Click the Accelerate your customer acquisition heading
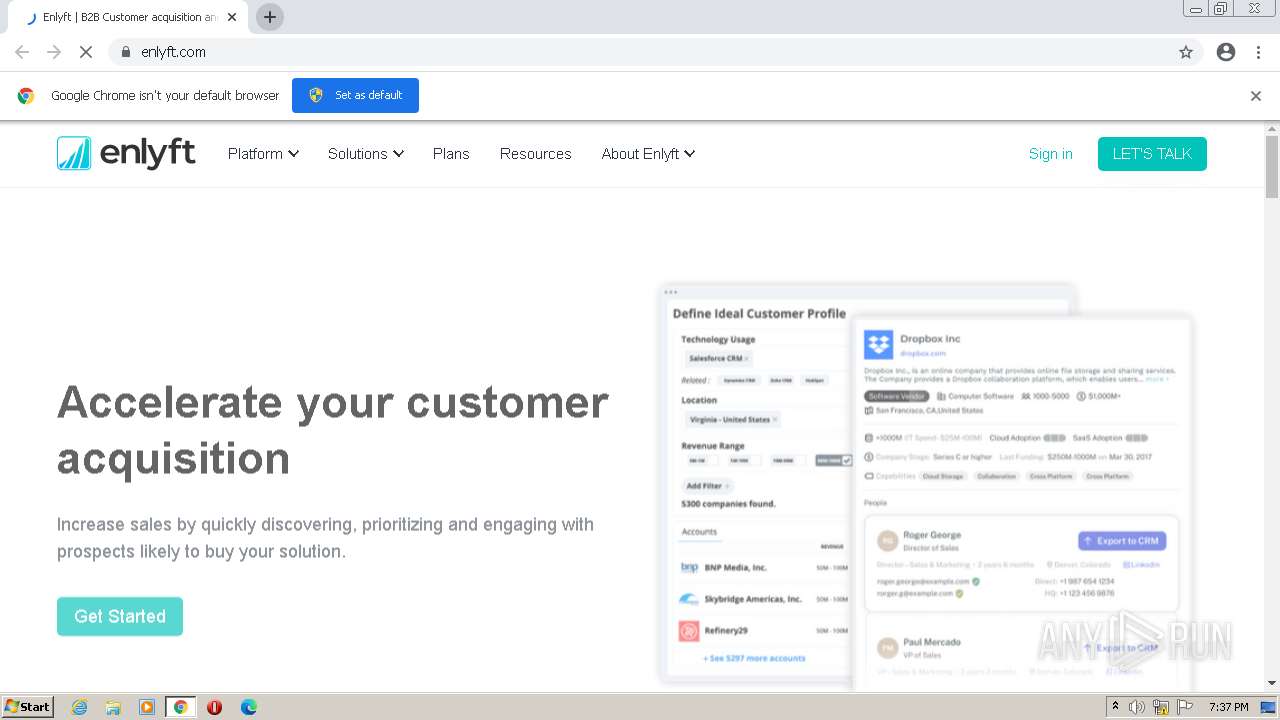 click(333, 430)
